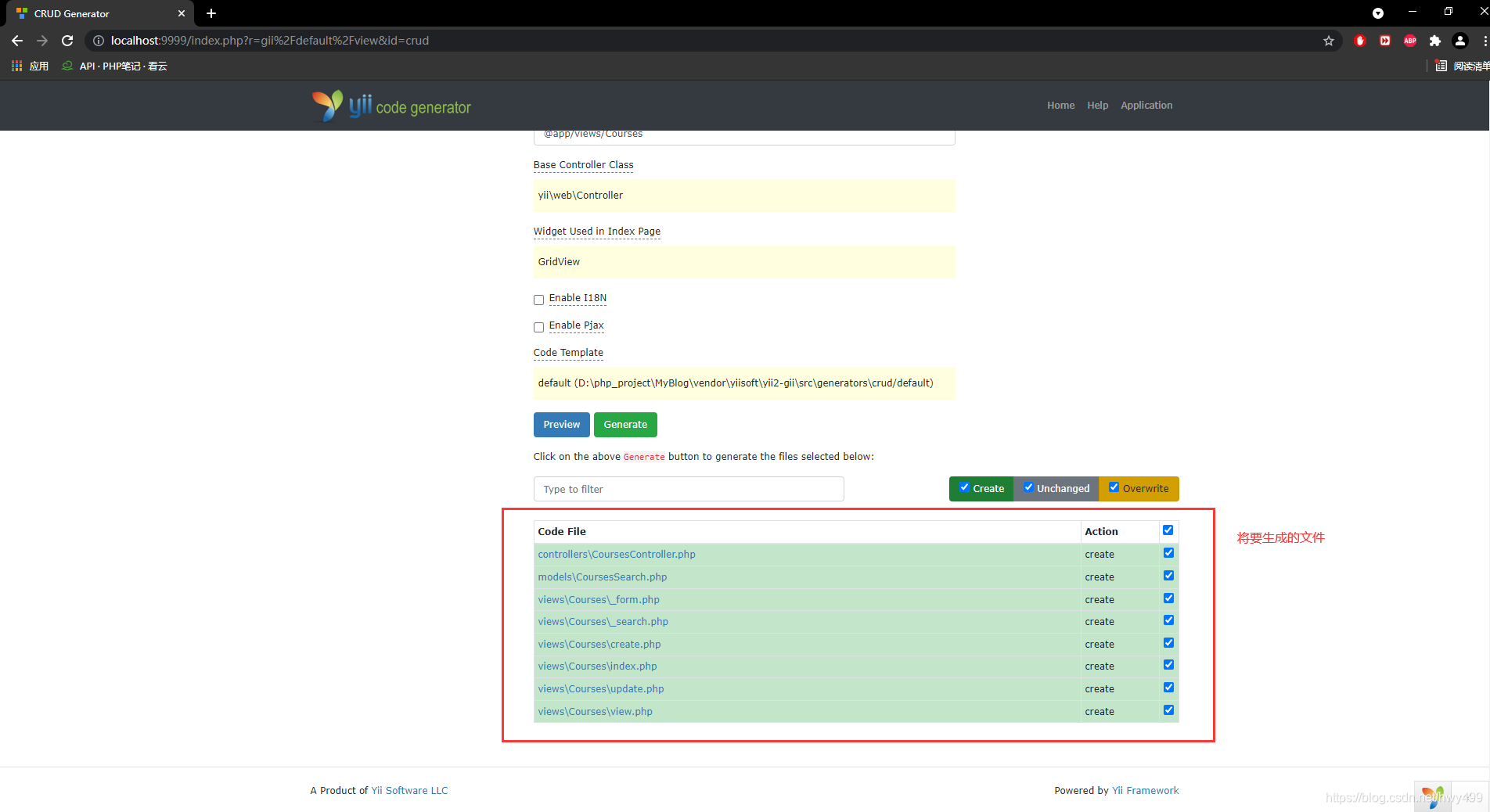The image size is (1490, 812).
Task: Open controllers\CoursesController.php preview link
Action: (617, 555)
